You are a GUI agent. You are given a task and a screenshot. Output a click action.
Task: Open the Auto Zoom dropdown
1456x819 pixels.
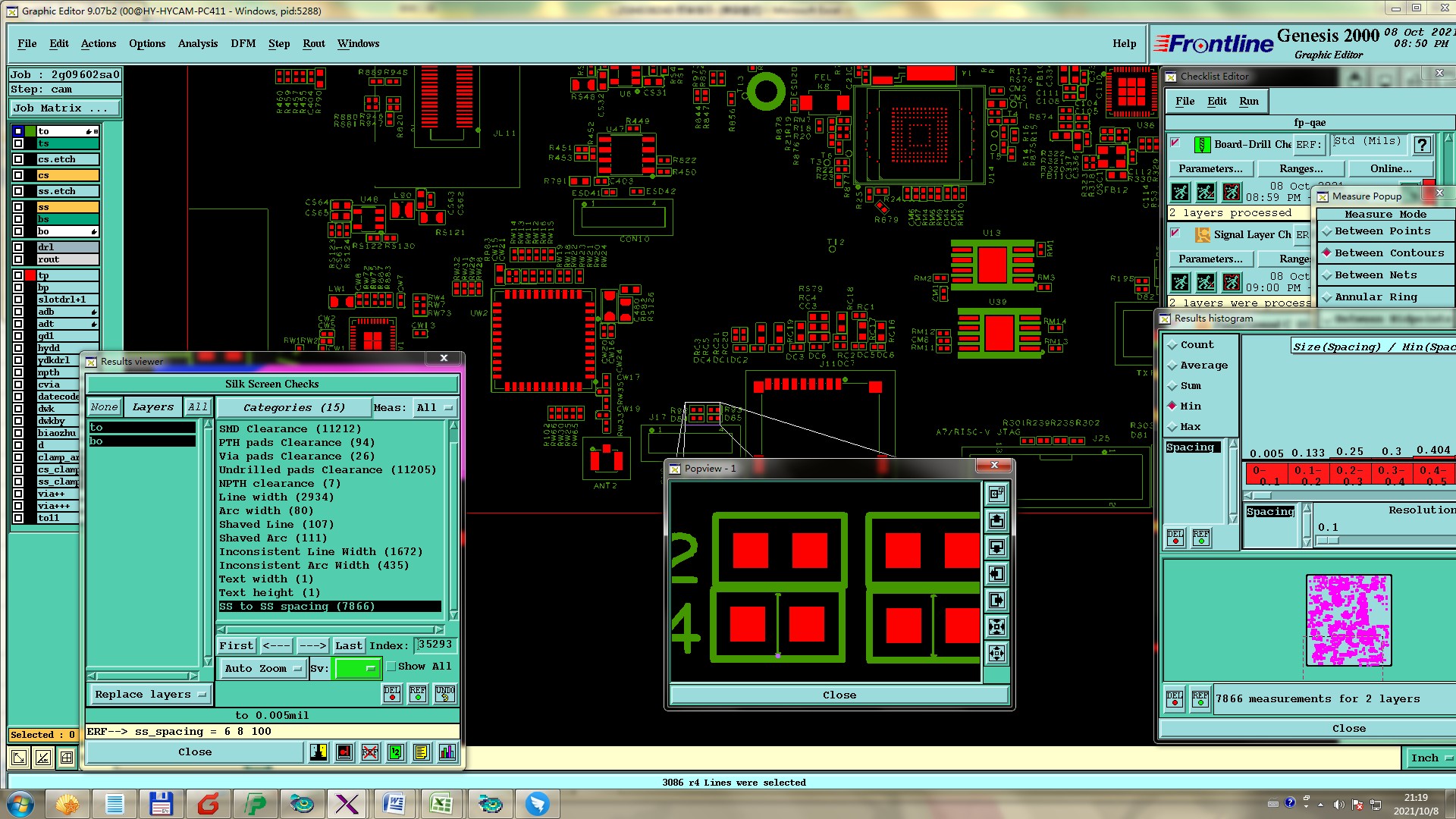pyautogui.click(x=263, y=668)
